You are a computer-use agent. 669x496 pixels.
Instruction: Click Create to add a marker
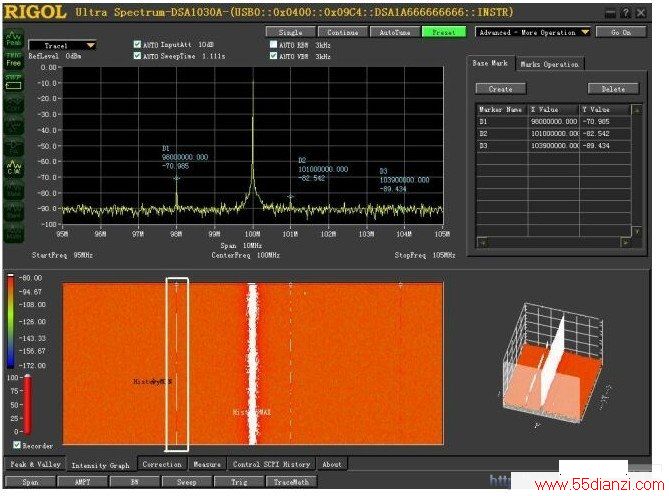(501, 89)
